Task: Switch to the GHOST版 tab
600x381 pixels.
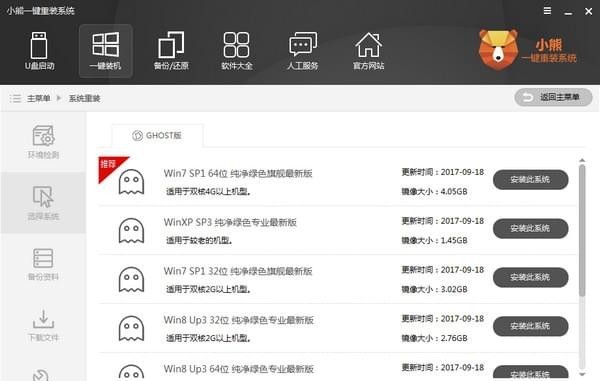Action: (x=157, y=135)
